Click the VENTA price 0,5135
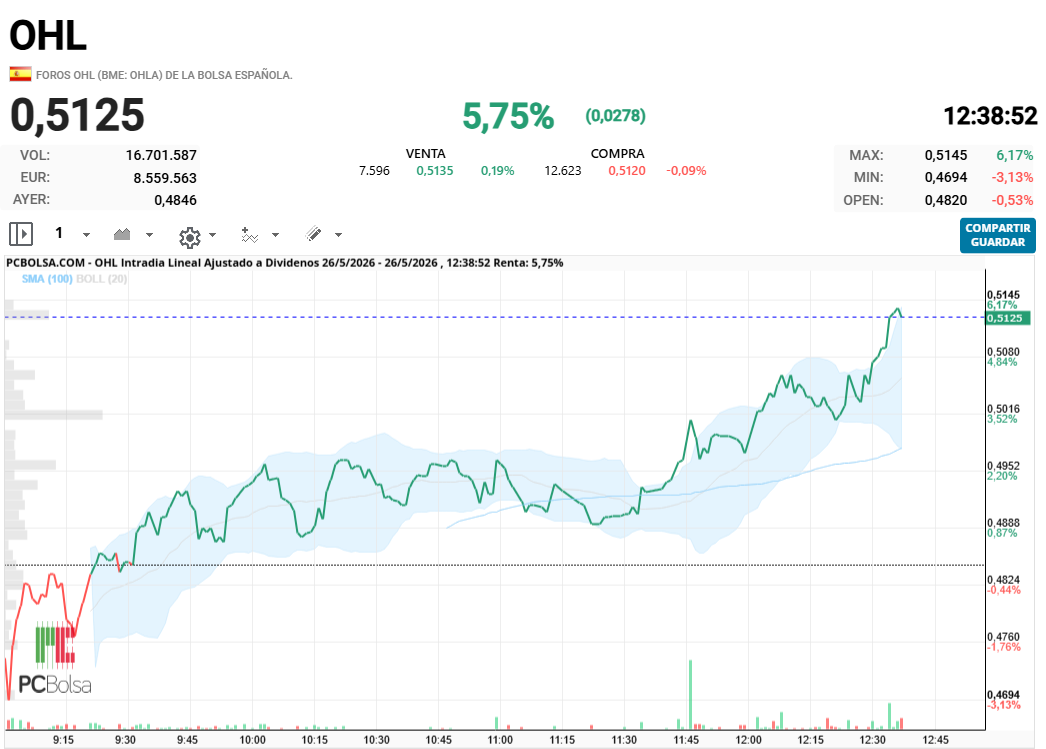 click(x=435, y=171)
